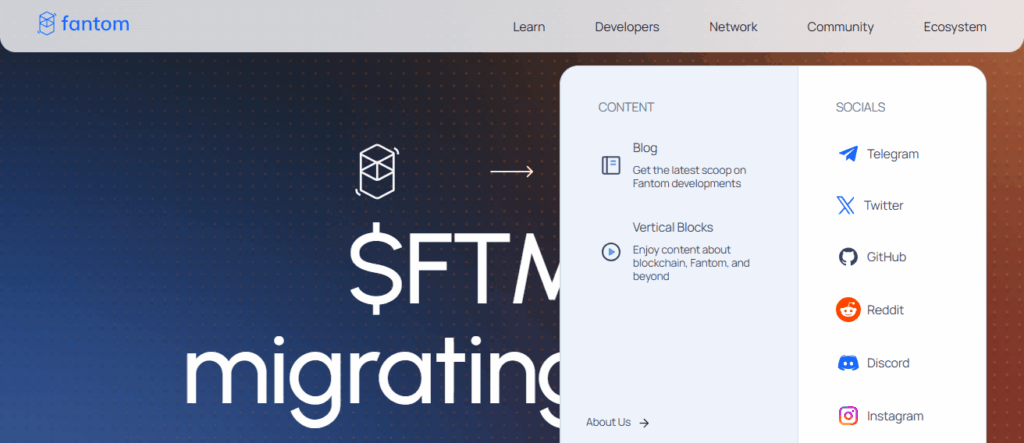This screenshot has height=443, width=1024.
Task: Click the CONTENT section heading
Action: tap(626, 107)
